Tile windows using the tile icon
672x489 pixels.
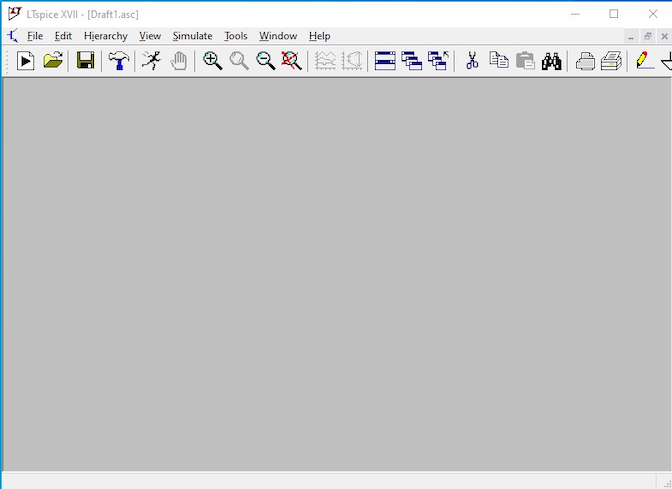click(385, 61)
